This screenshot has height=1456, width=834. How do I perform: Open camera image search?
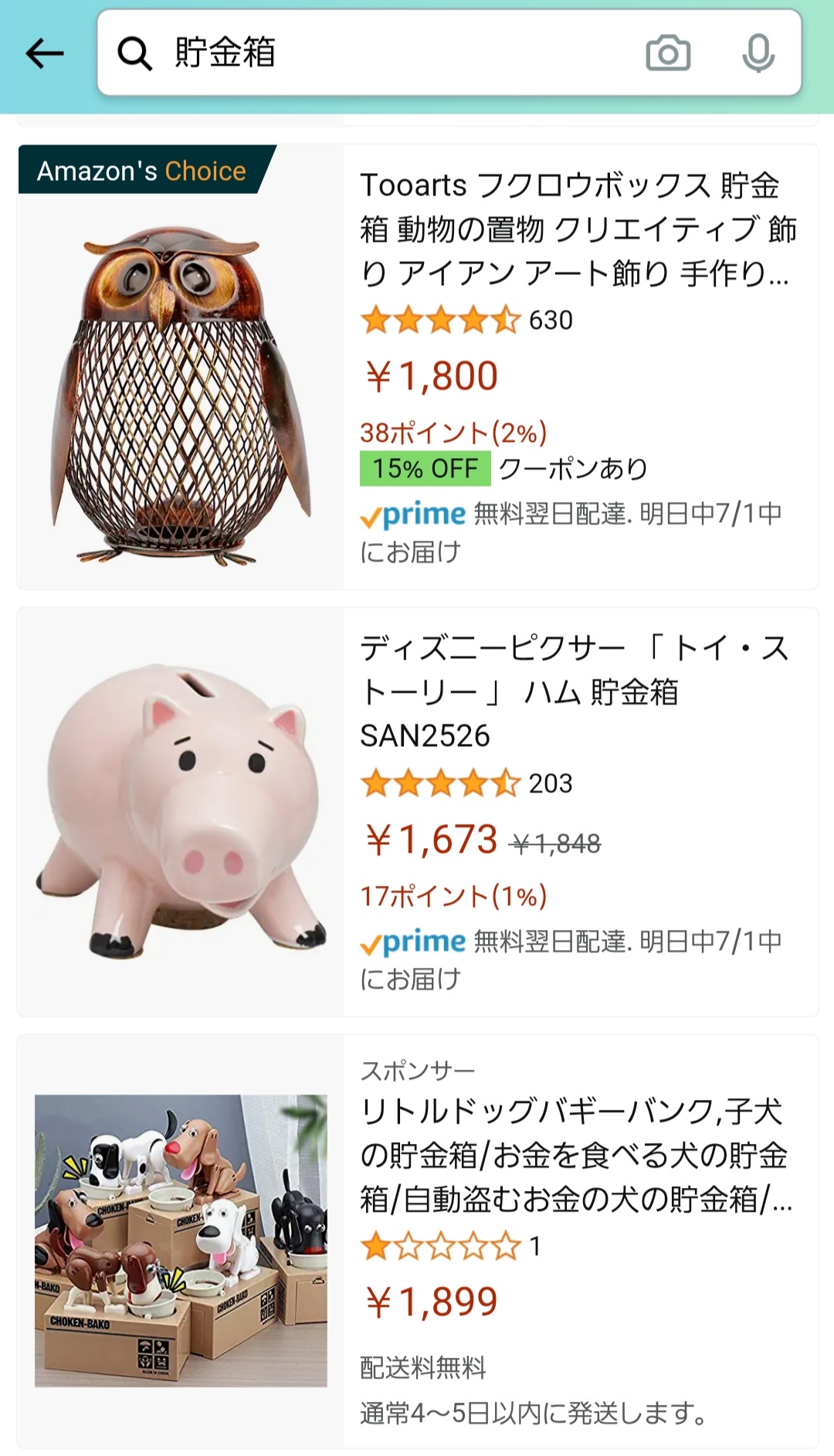pyautogui.click(x=668, y=53)
